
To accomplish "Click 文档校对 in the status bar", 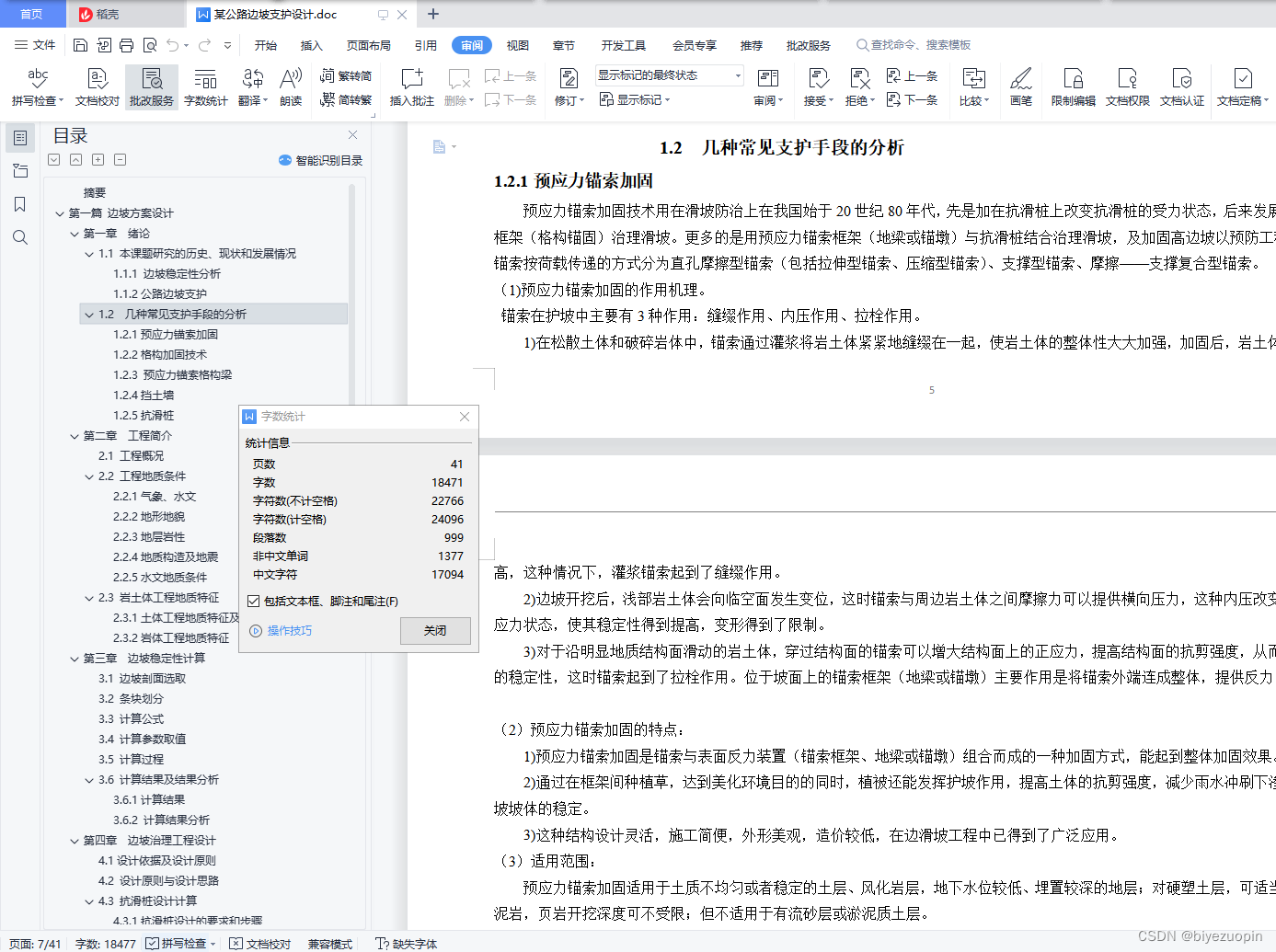I will (x=259, y=943).
